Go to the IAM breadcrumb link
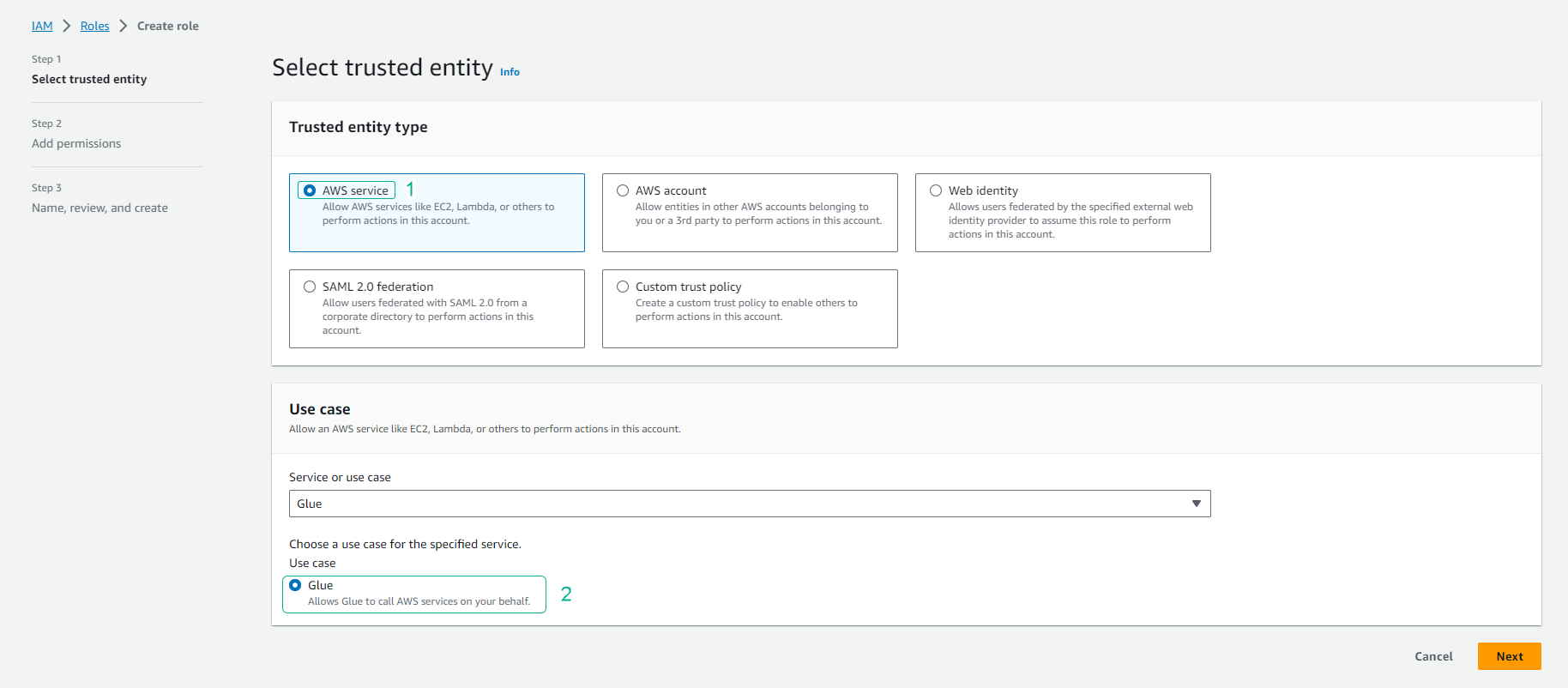This screenshot has height=688, width=1568. click(42, 26)
